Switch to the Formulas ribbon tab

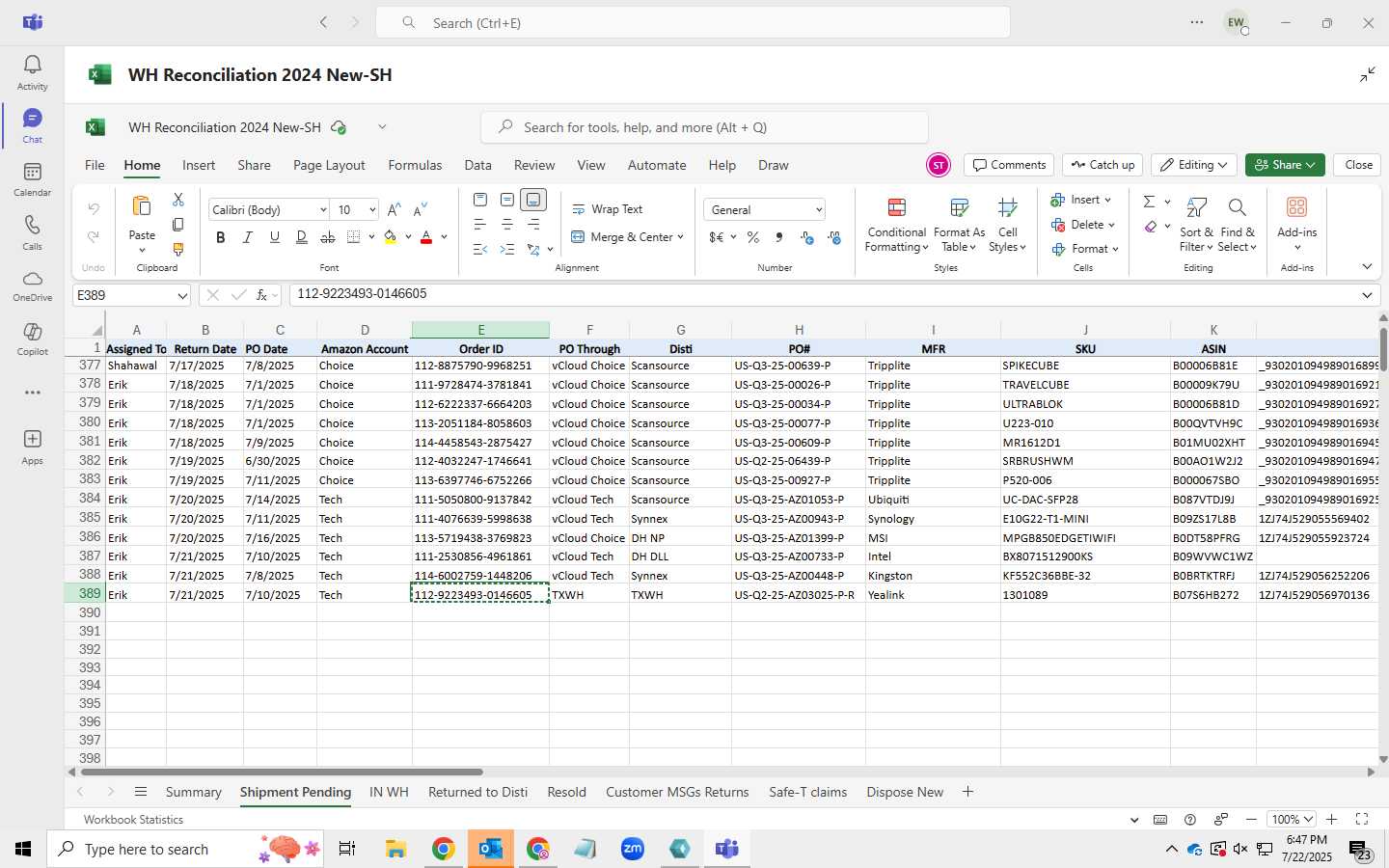tap(415, 165)
